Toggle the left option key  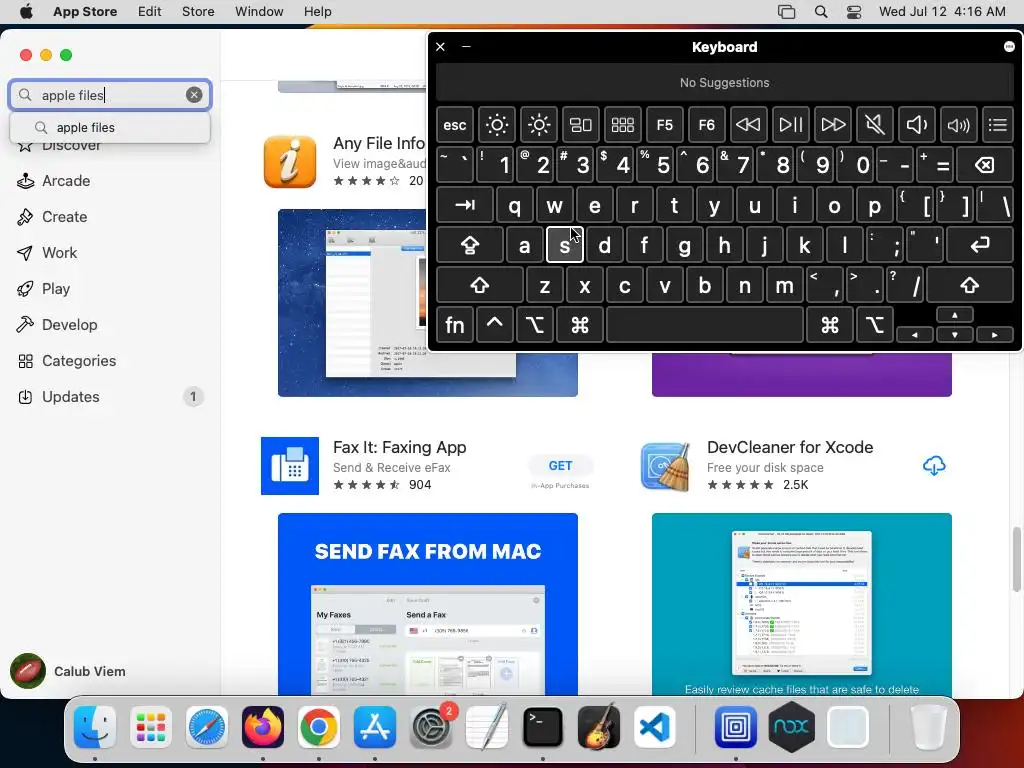(534, 325)
